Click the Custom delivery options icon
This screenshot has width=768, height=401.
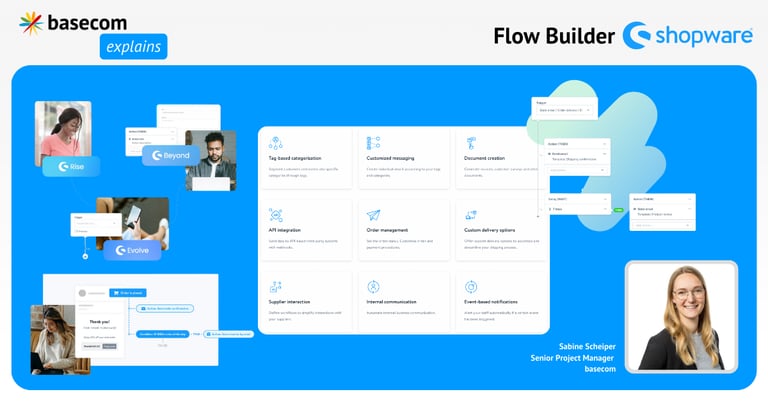471,215
